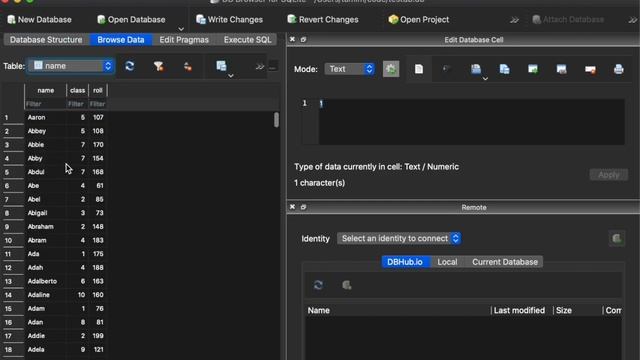Click the export to file icon
640x360 pixels.
coord(562,69)
